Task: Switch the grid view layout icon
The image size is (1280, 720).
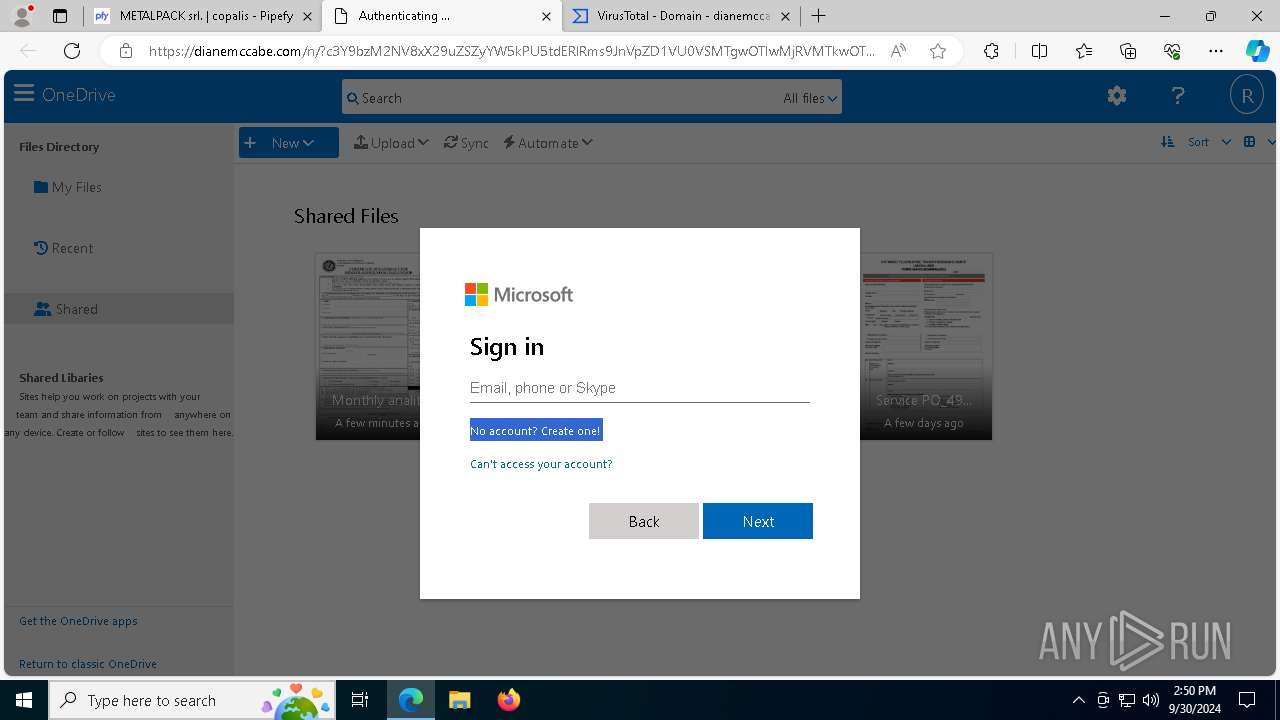Action: (1249, 142)
